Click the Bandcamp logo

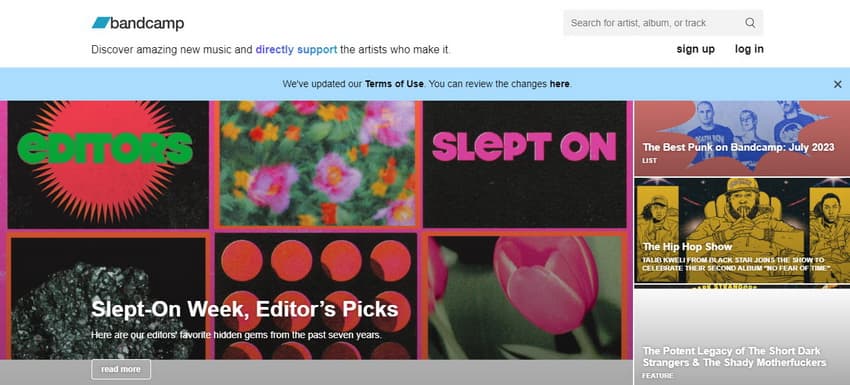pos(138,23)
